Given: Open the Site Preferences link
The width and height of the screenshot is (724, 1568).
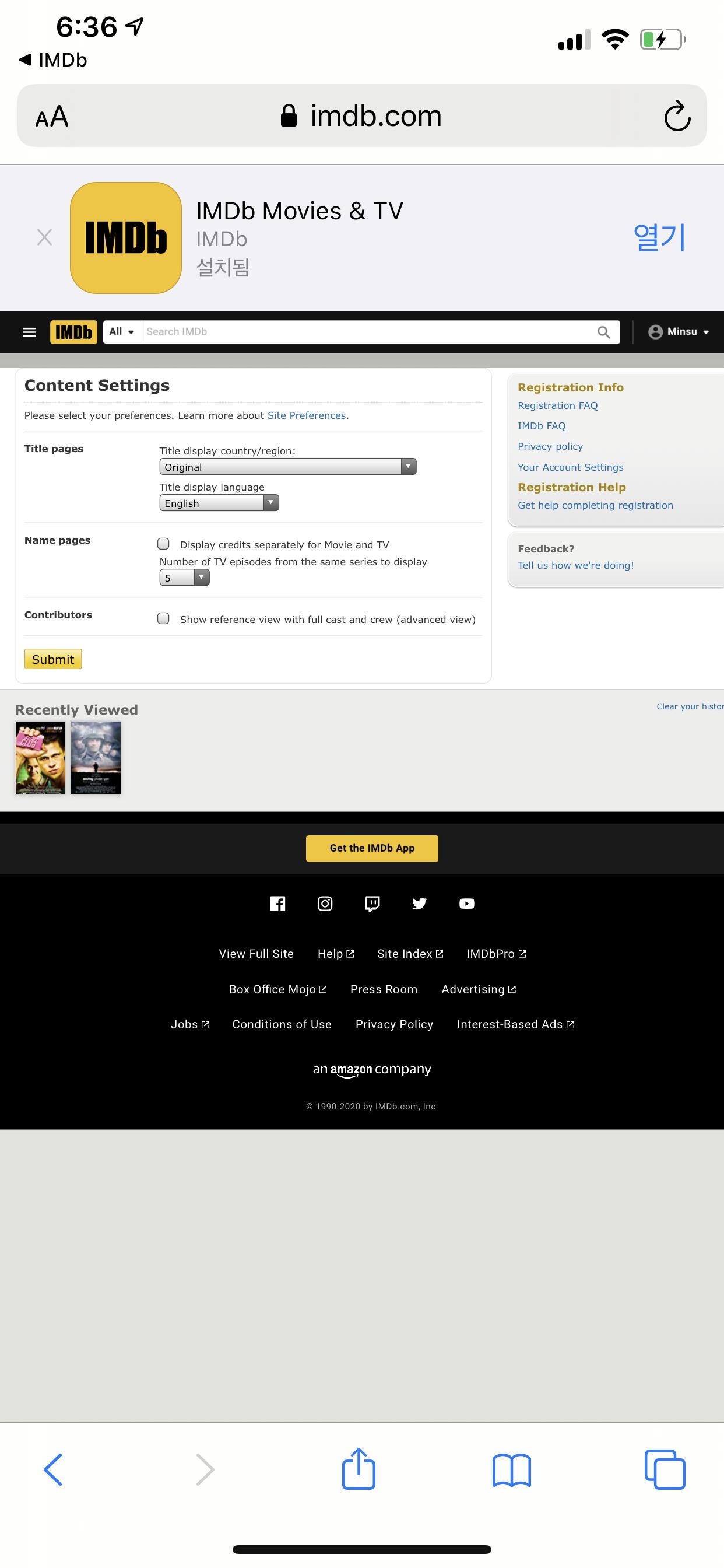Looking at the screenshot, I should pos(307,415).
